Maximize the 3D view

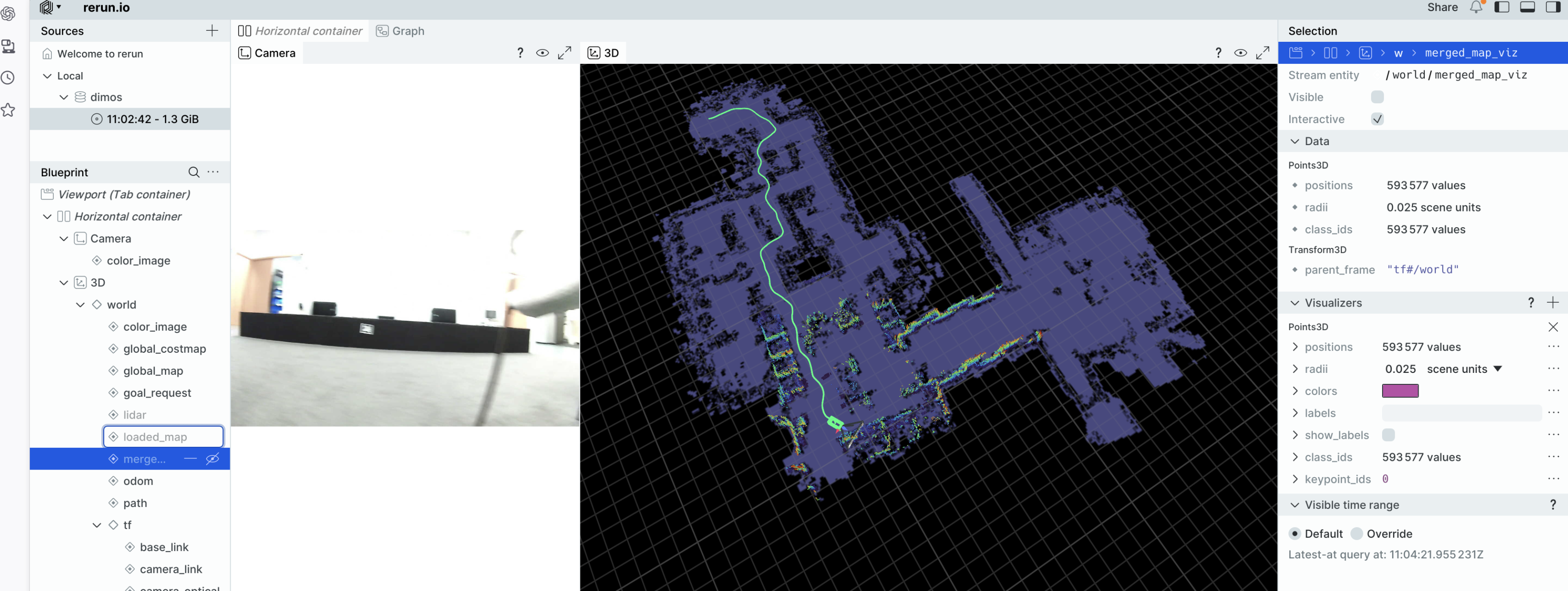click(x=1263, y=53)
